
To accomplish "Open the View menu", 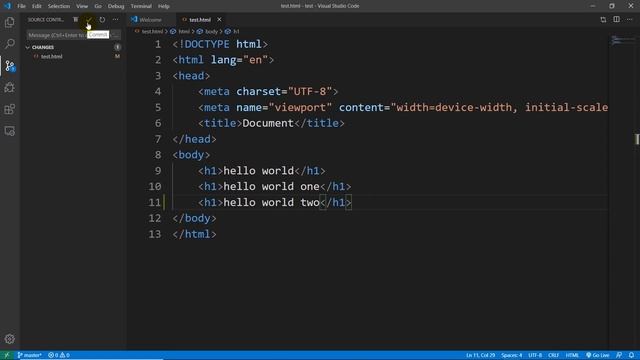I will point(82,6).
